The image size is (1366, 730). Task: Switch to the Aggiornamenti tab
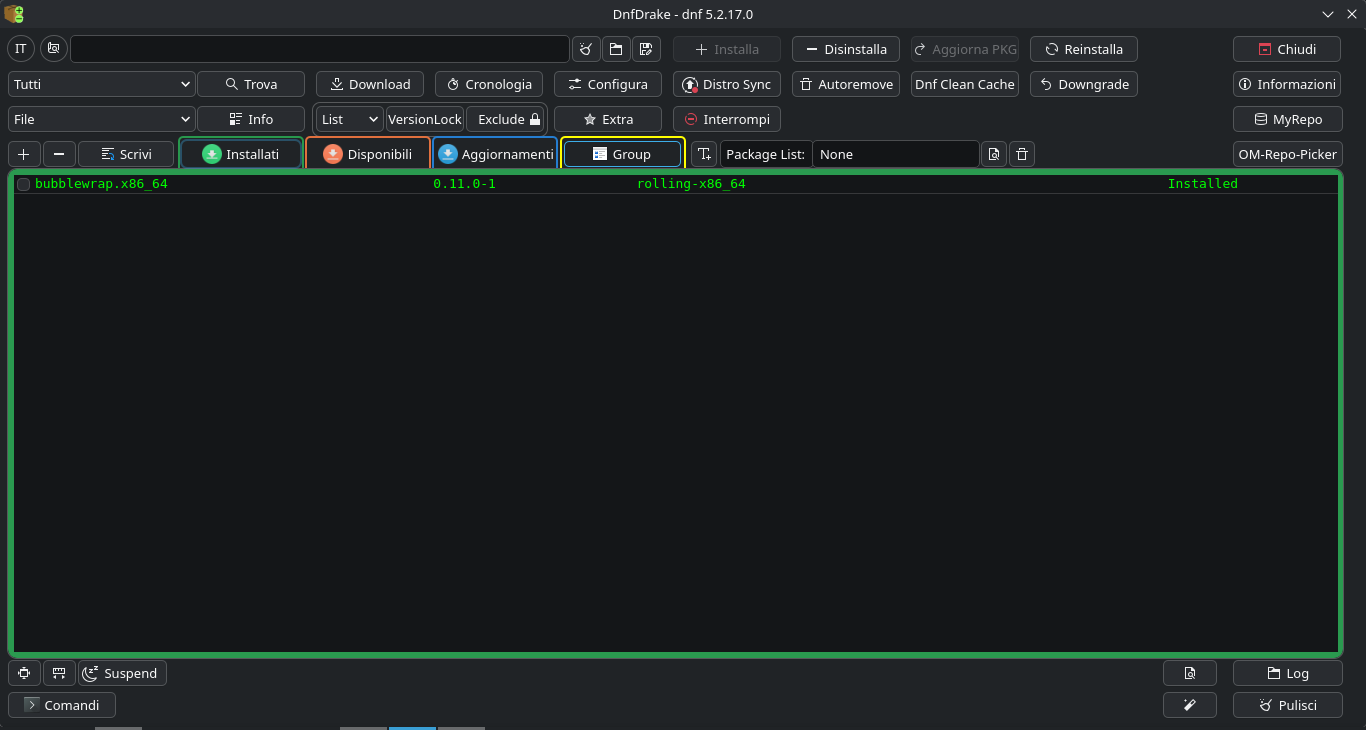tap(495, 154)
